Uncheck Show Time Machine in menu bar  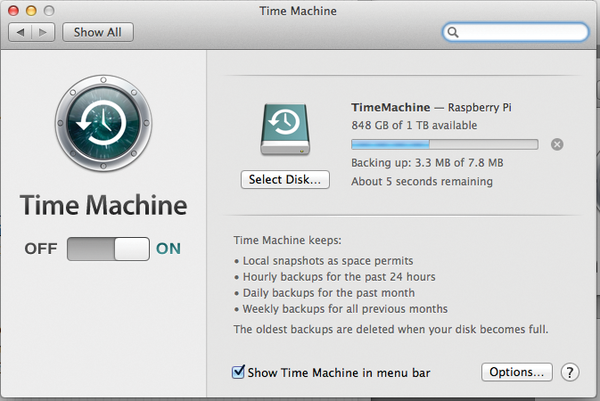[238, 372]
